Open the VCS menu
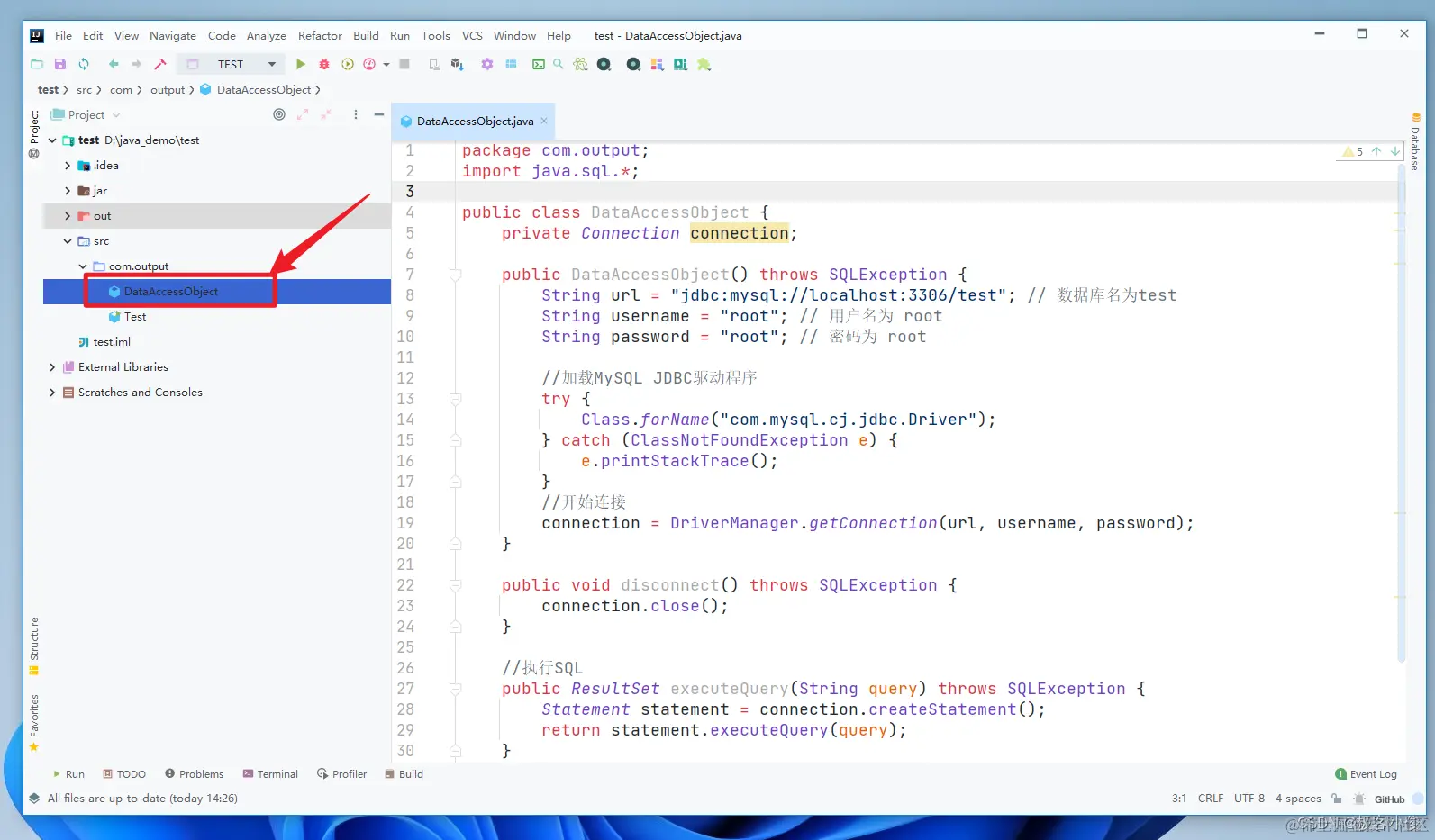This screenshot has width=1435, height=840. coord(472,35)
